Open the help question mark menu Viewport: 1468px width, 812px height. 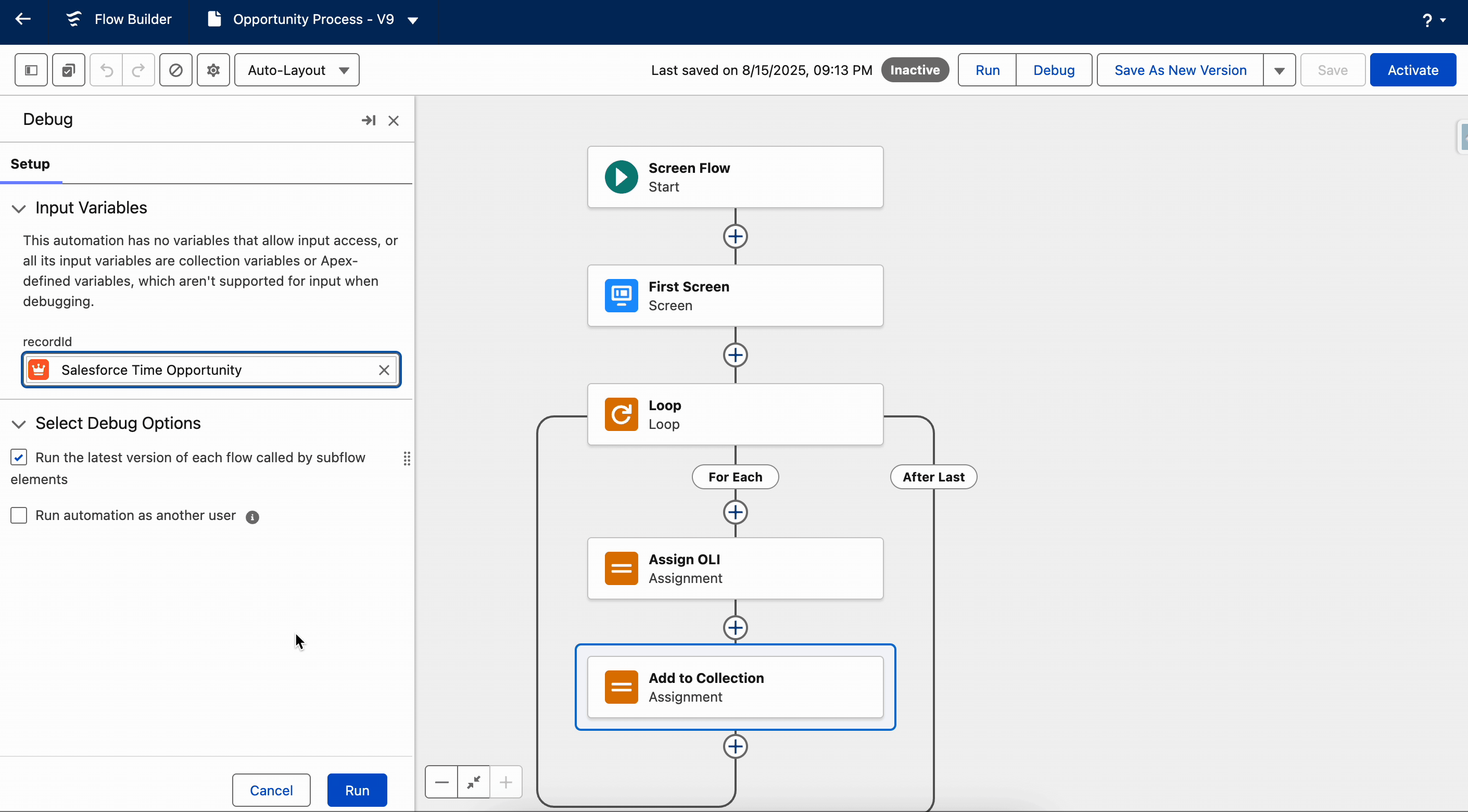point(1433,20)
